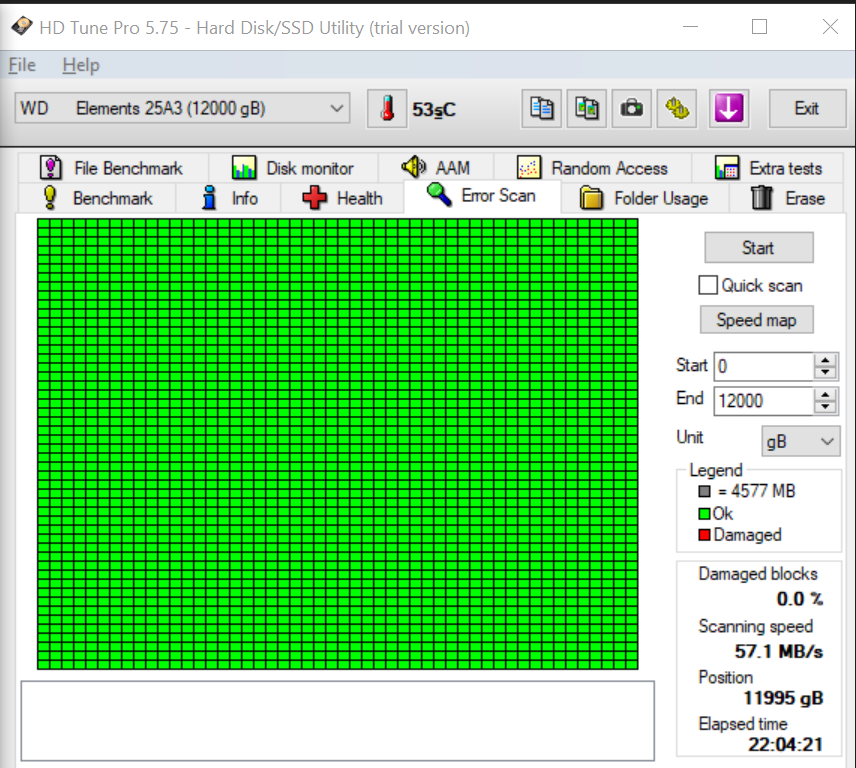Click the copy text to clipboard icon
The height and width of the screenshot is (768, 856).
pyautogui.click(x=541, y=109)
